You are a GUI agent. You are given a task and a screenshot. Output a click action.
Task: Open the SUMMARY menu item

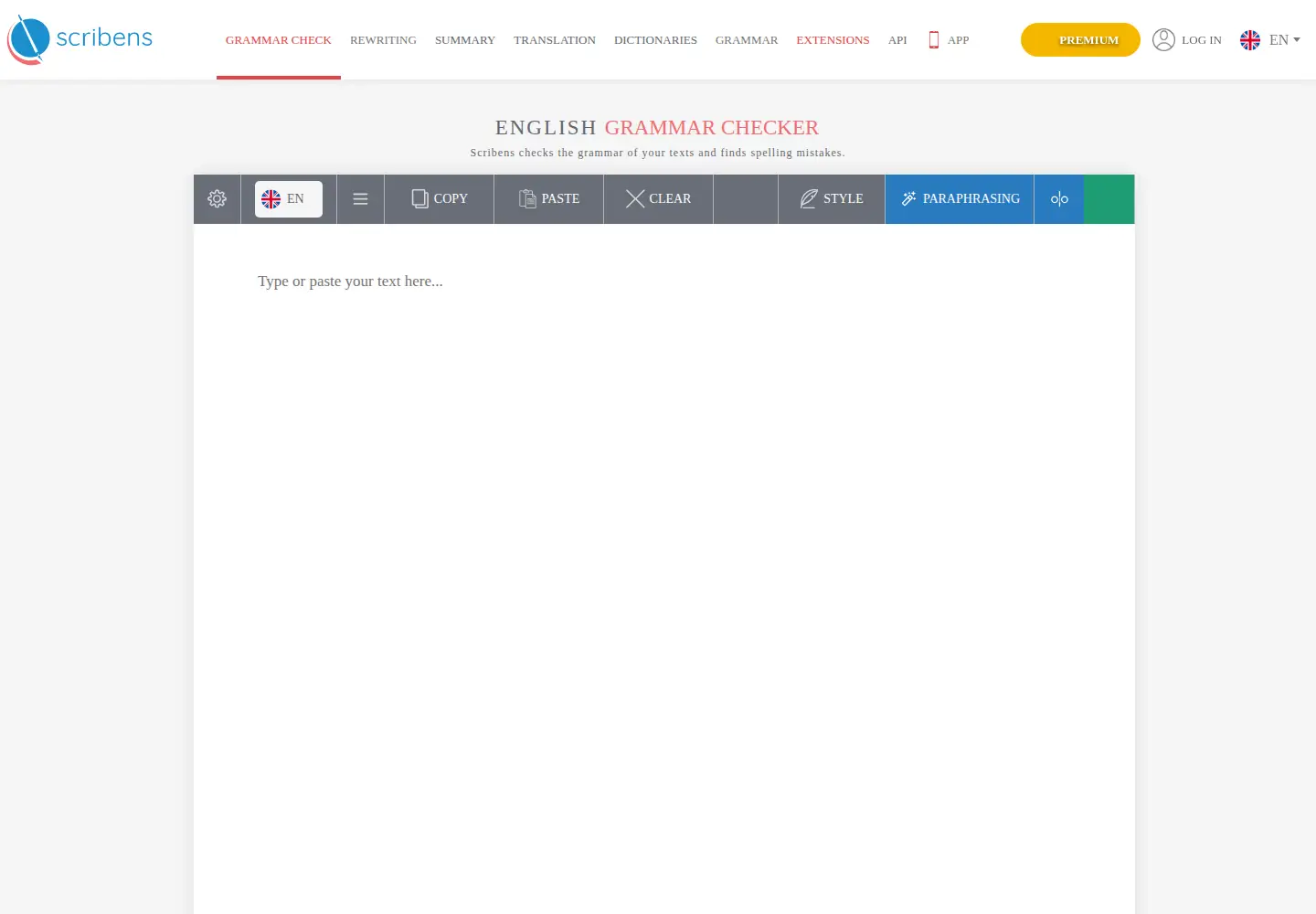click(x=465, y=40)
